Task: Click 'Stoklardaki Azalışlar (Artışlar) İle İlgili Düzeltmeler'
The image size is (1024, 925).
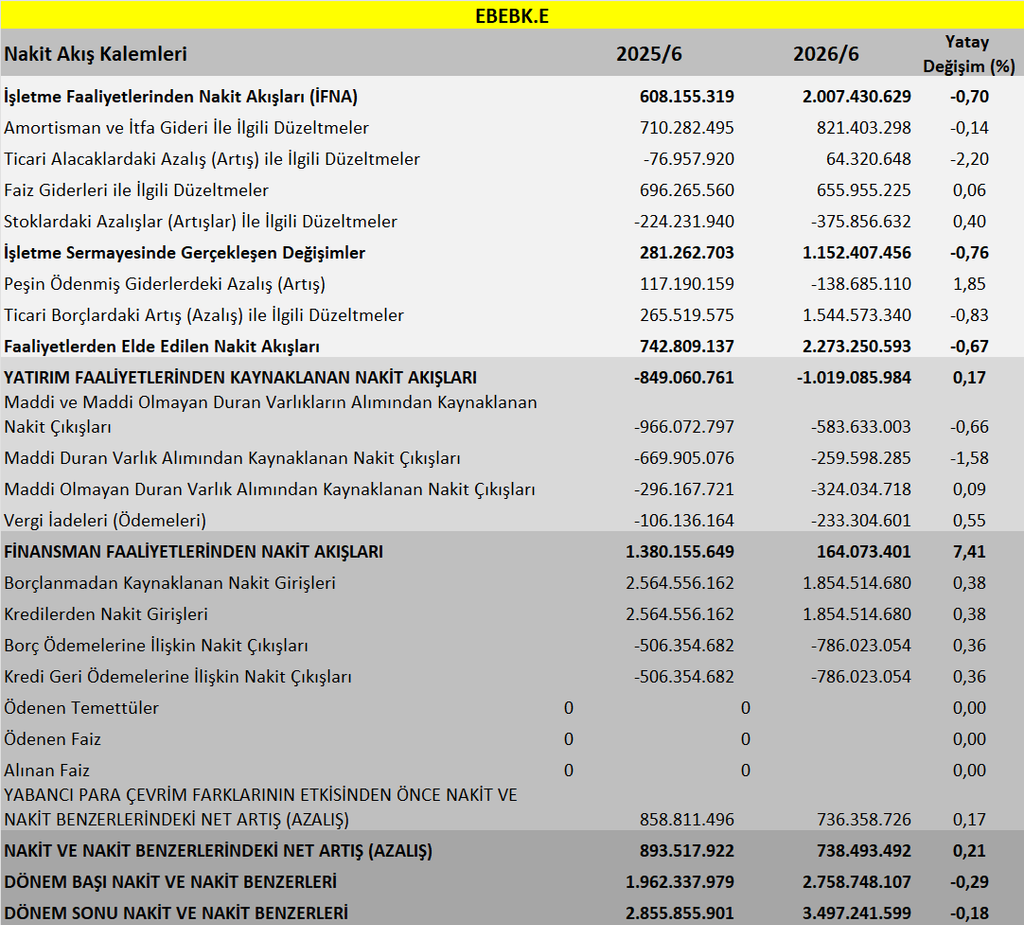Action: pos(200,222)
